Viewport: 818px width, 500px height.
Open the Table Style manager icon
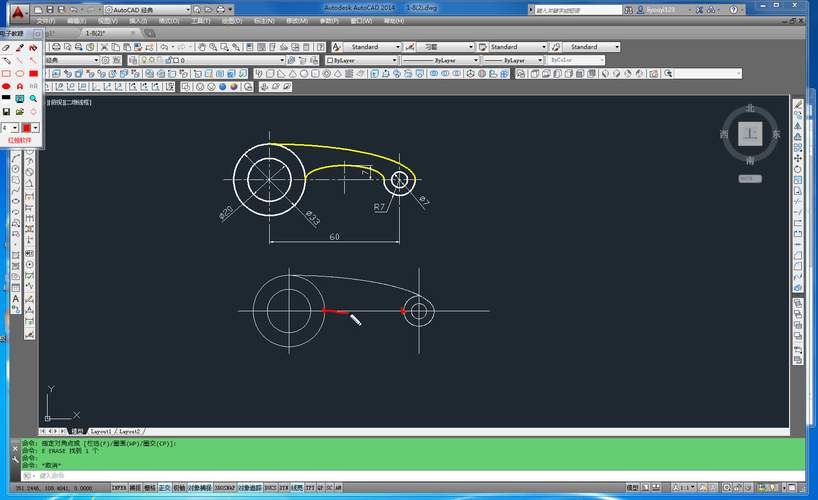point(483,47)
